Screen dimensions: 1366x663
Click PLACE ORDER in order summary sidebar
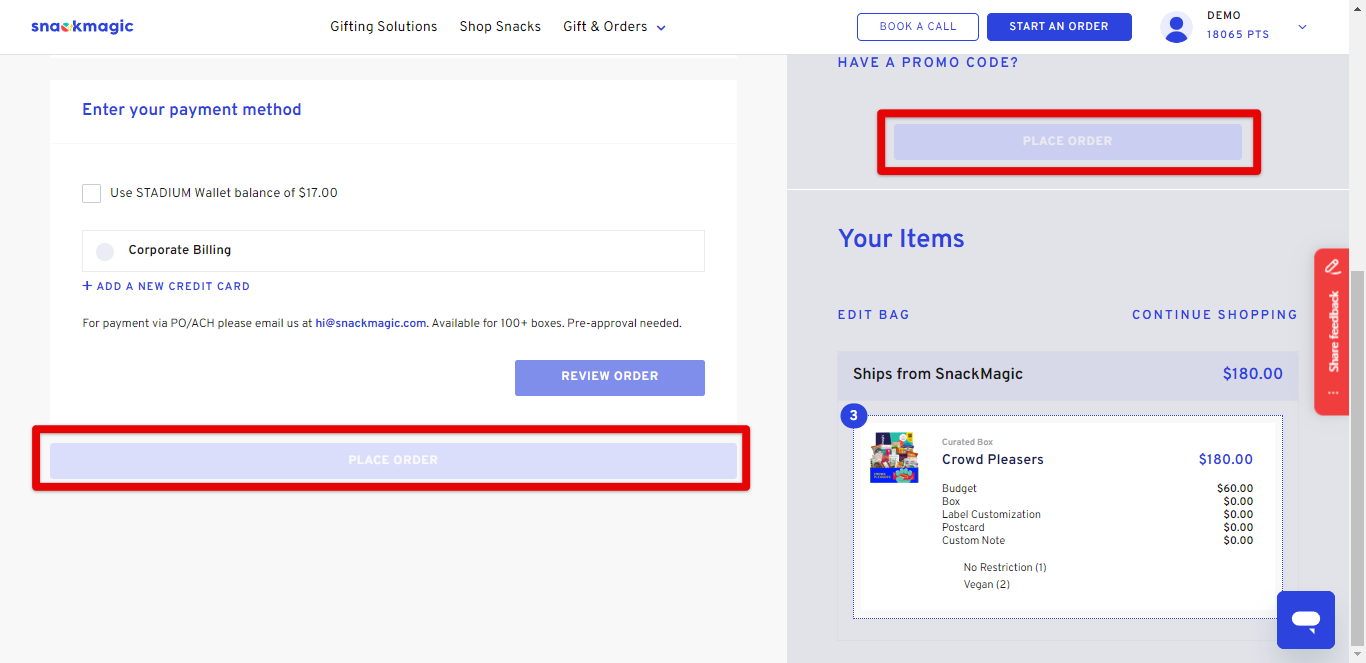[1068, 141]
